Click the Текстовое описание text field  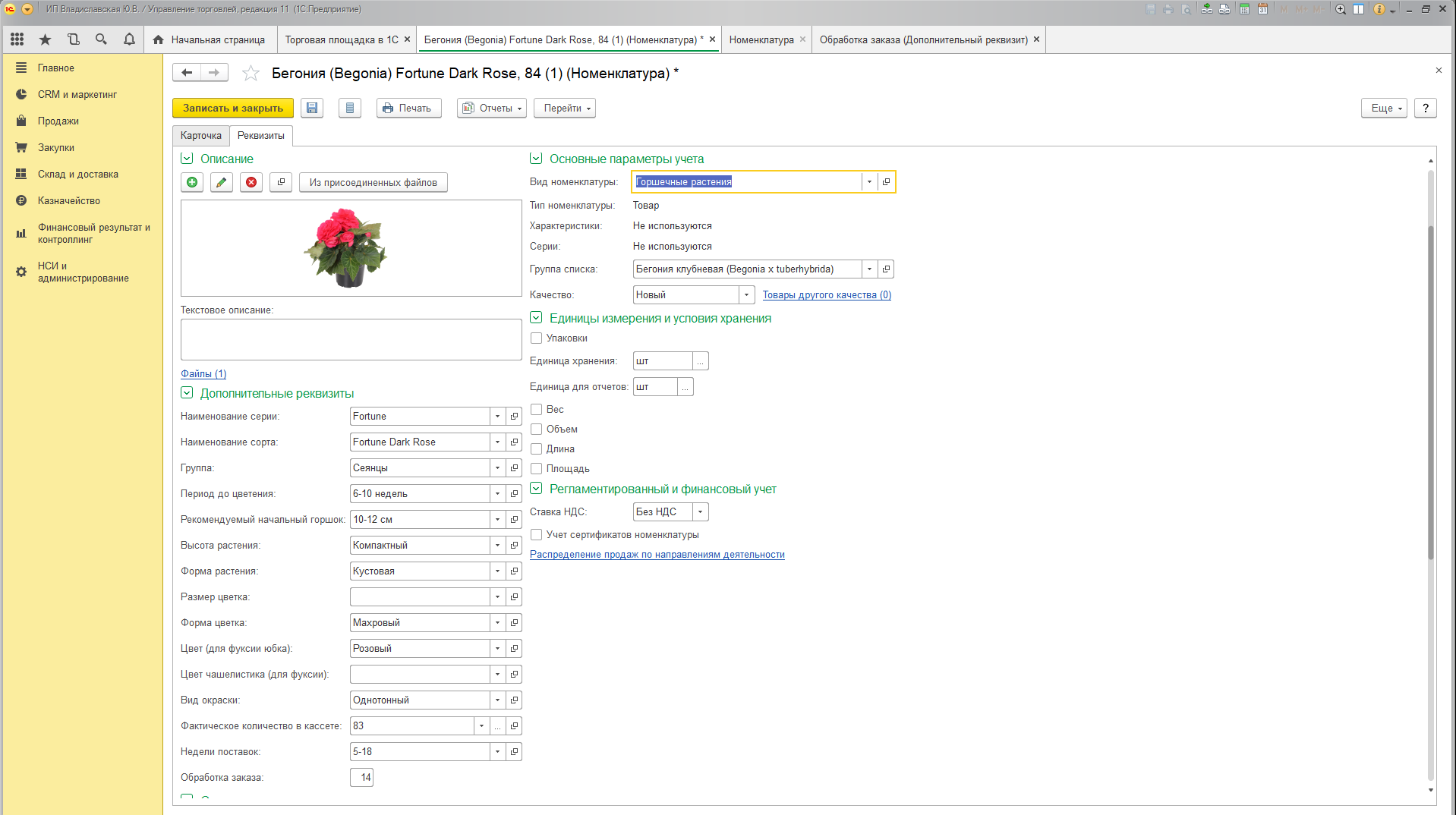click(351, 339)
